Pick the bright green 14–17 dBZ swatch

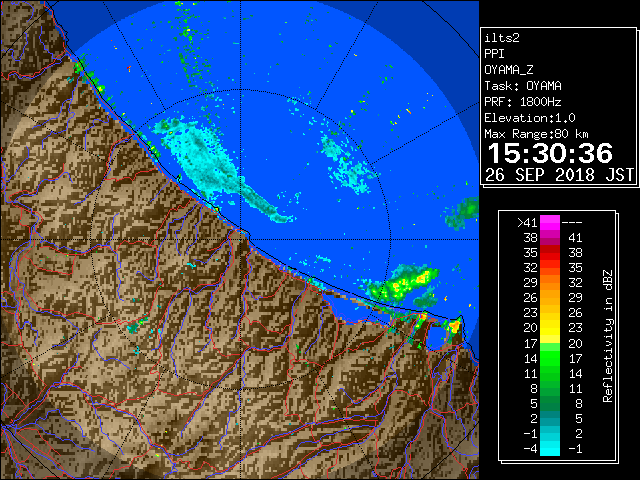(550, 358)
